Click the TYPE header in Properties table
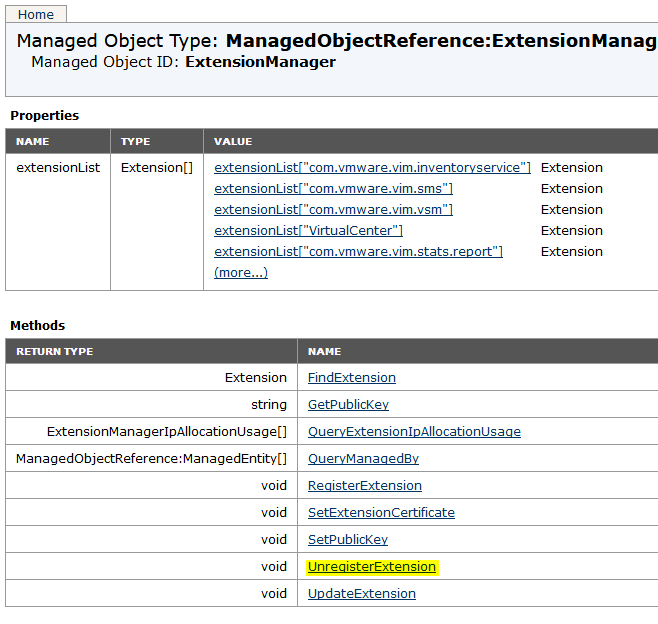Screen dimensions: 658x624 pyautogui.click(x=136, y=142)
